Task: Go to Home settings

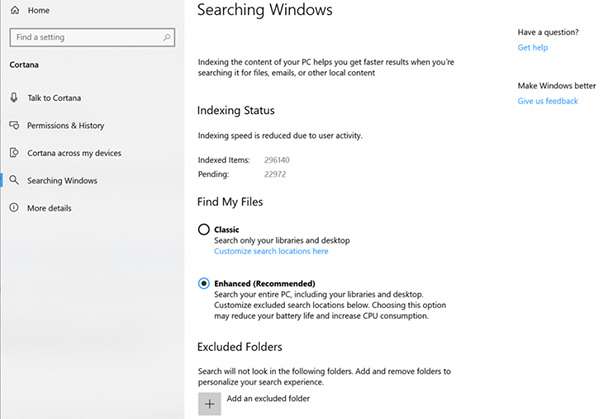Action: pyautogui.click(x=39, y=10)
